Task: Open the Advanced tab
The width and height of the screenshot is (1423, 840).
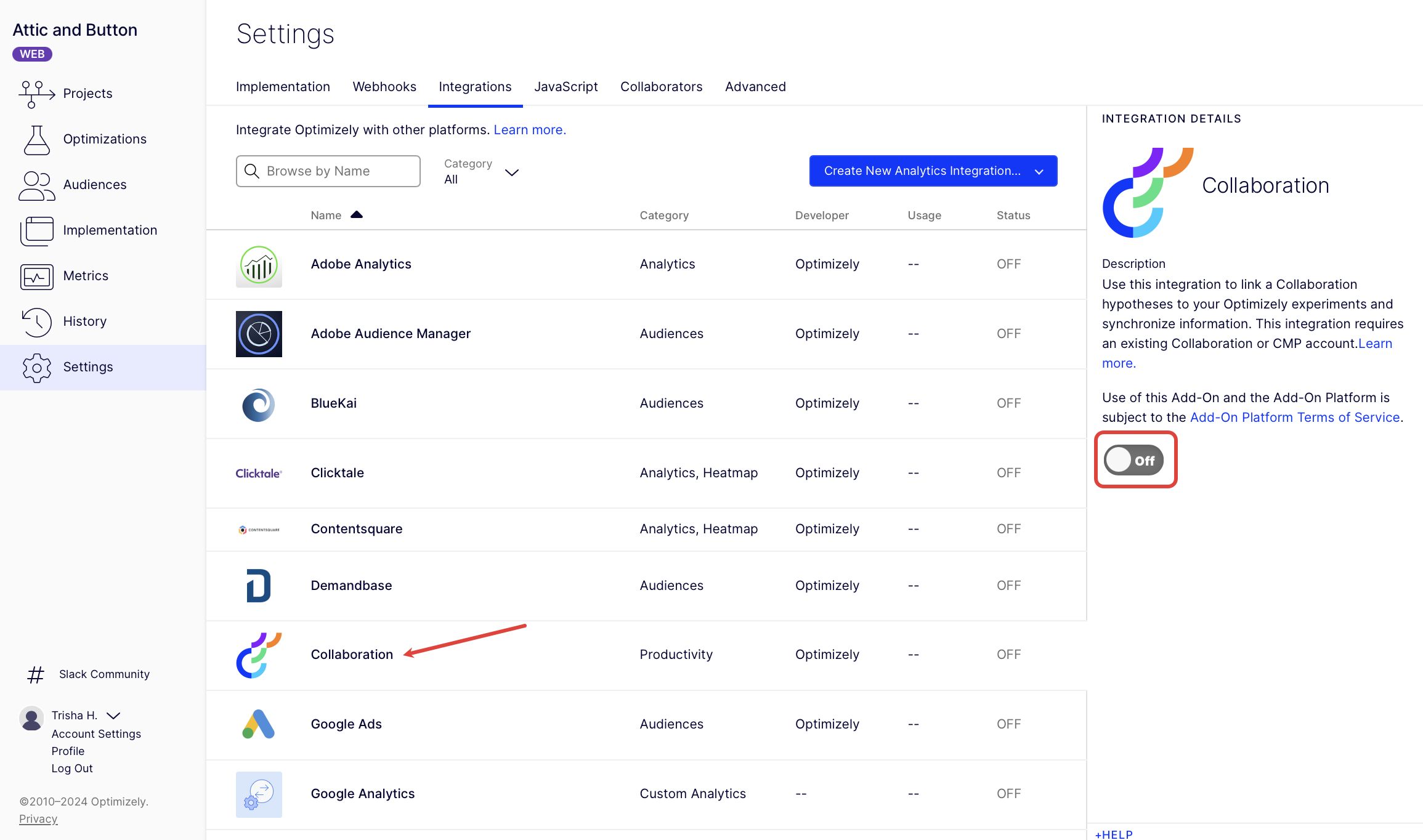Action: point(755,87)
